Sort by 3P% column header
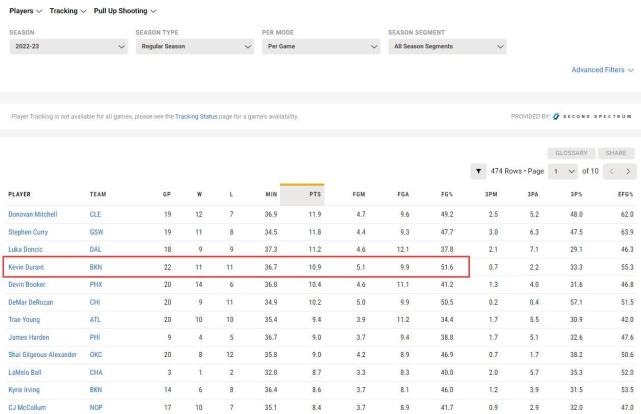The height and width of the screenshot is (414, 641). click(x=576, y=195)
